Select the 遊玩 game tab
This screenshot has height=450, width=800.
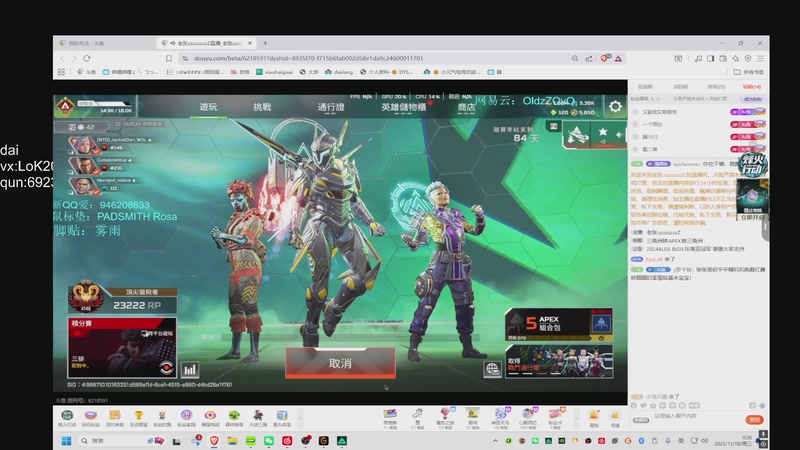click(208, 107)
